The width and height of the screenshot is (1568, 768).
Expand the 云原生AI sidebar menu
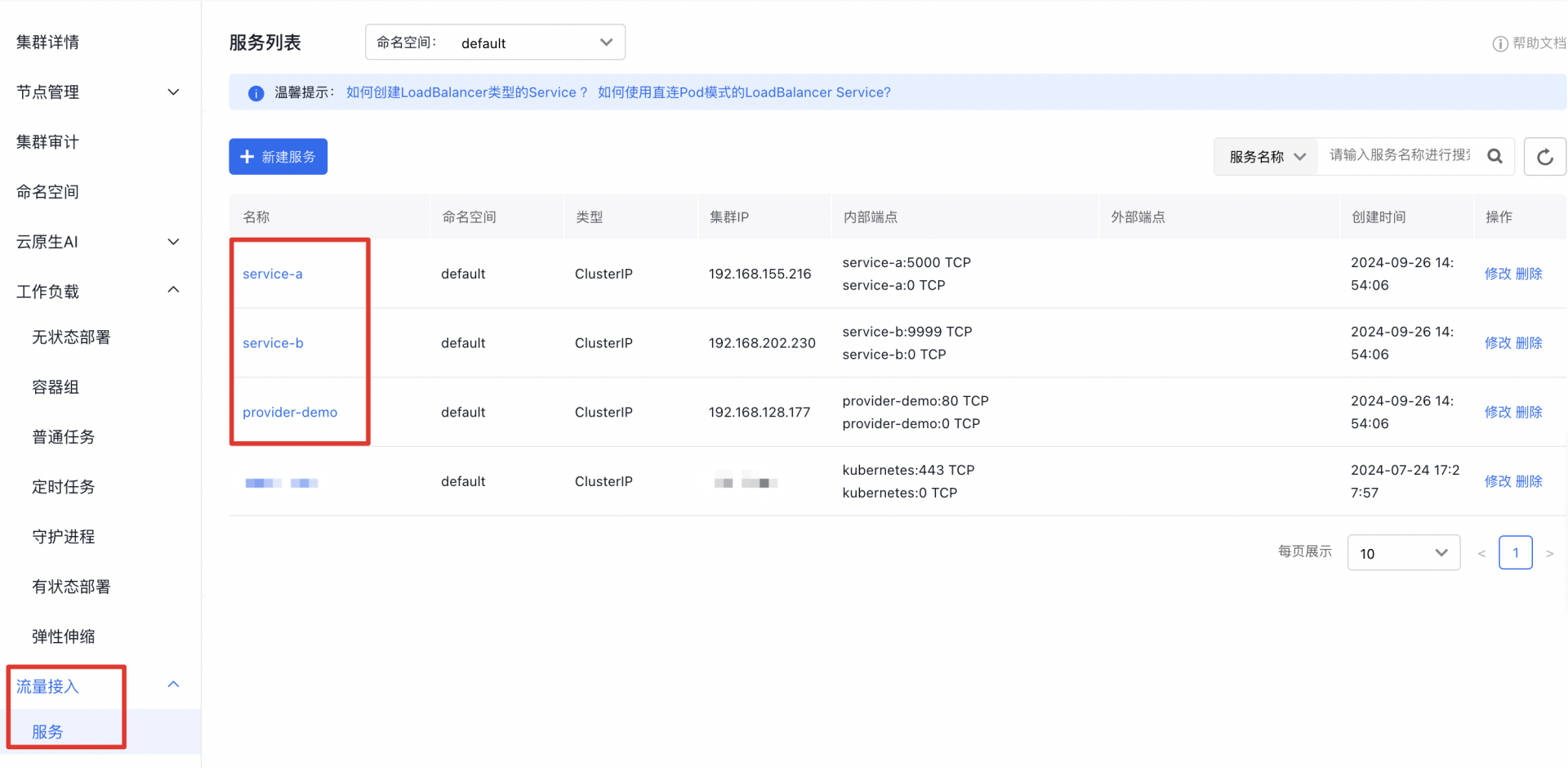click(173, 242)
